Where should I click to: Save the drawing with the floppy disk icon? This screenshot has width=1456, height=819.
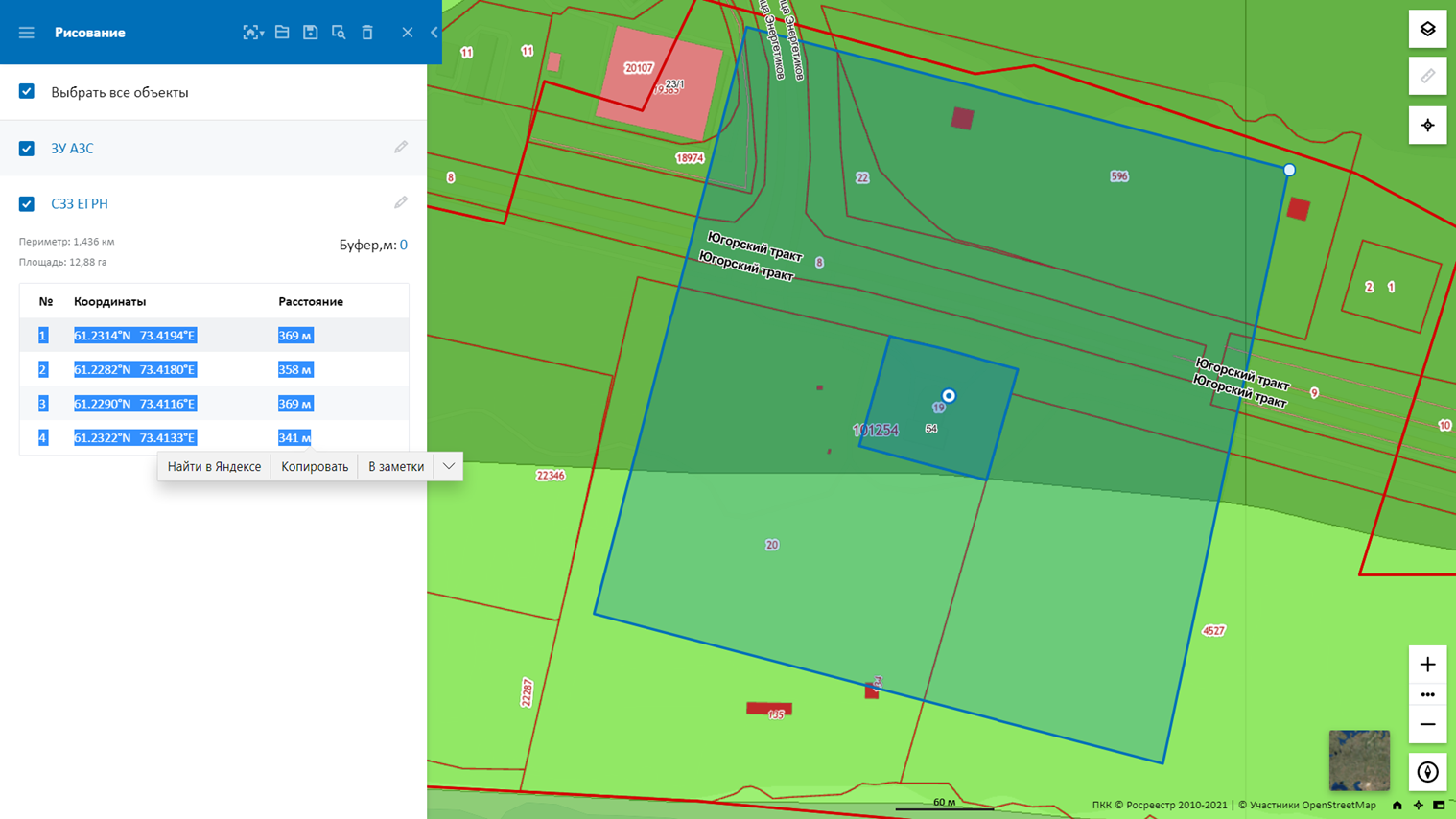[310, 33]
